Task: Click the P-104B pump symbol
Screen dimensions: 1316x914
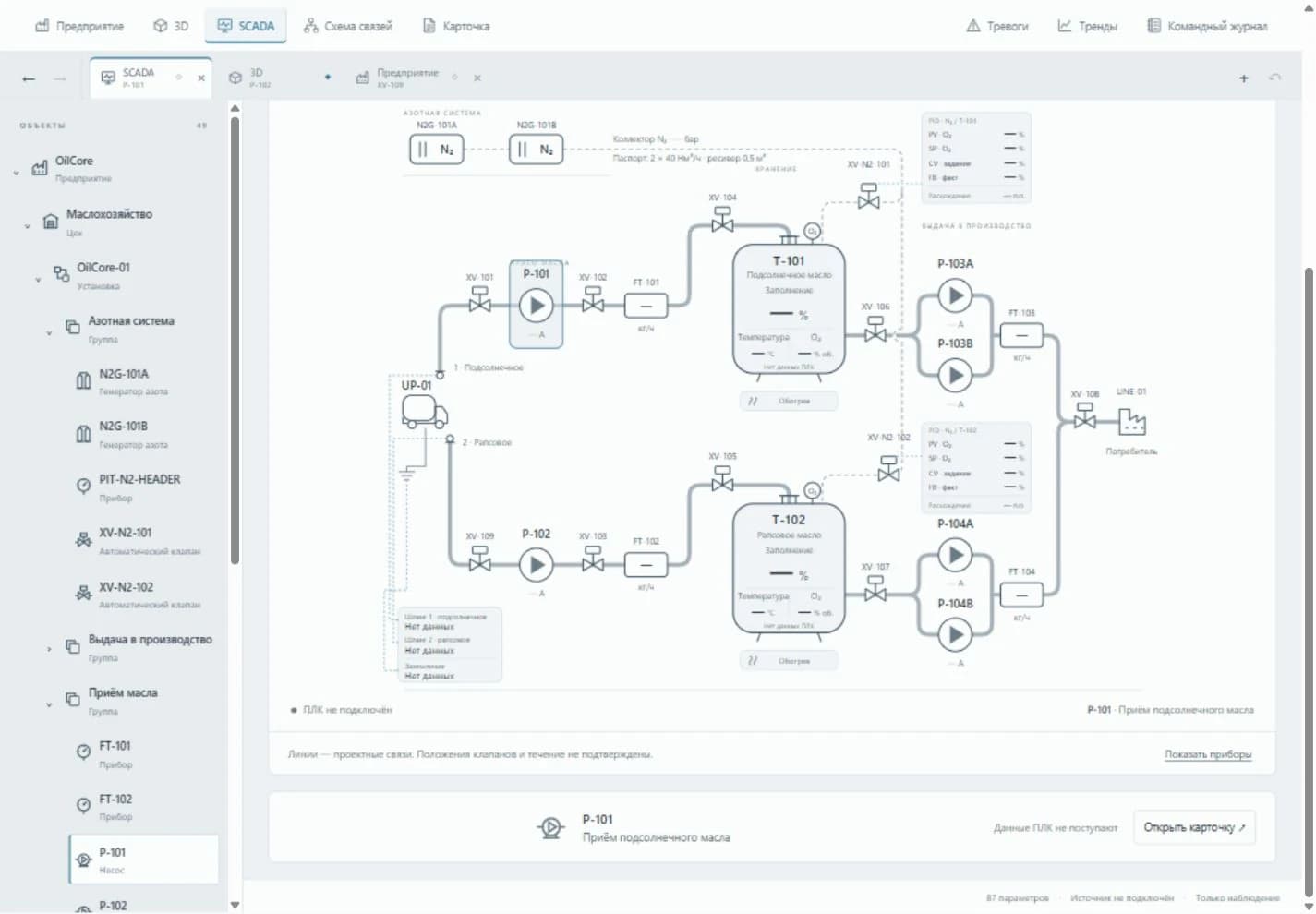Action: (956, 635)
